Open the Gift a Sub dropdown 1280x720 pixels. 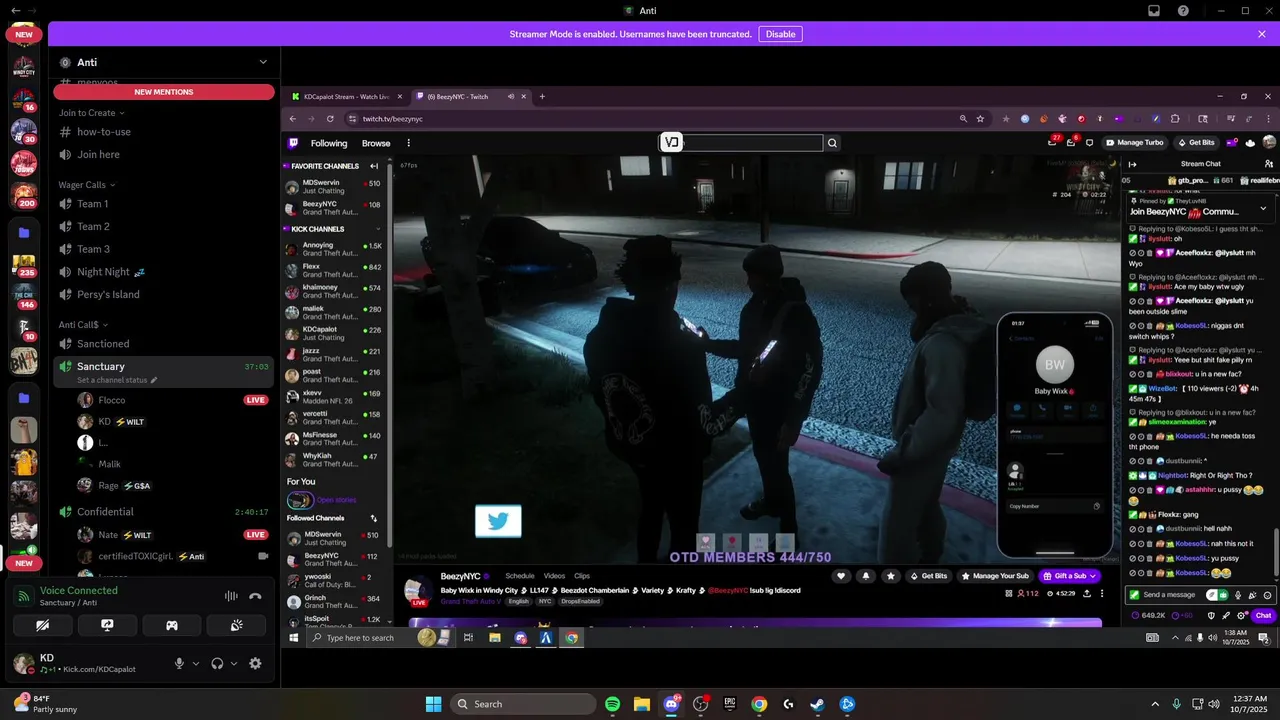tap(1071, 576)
